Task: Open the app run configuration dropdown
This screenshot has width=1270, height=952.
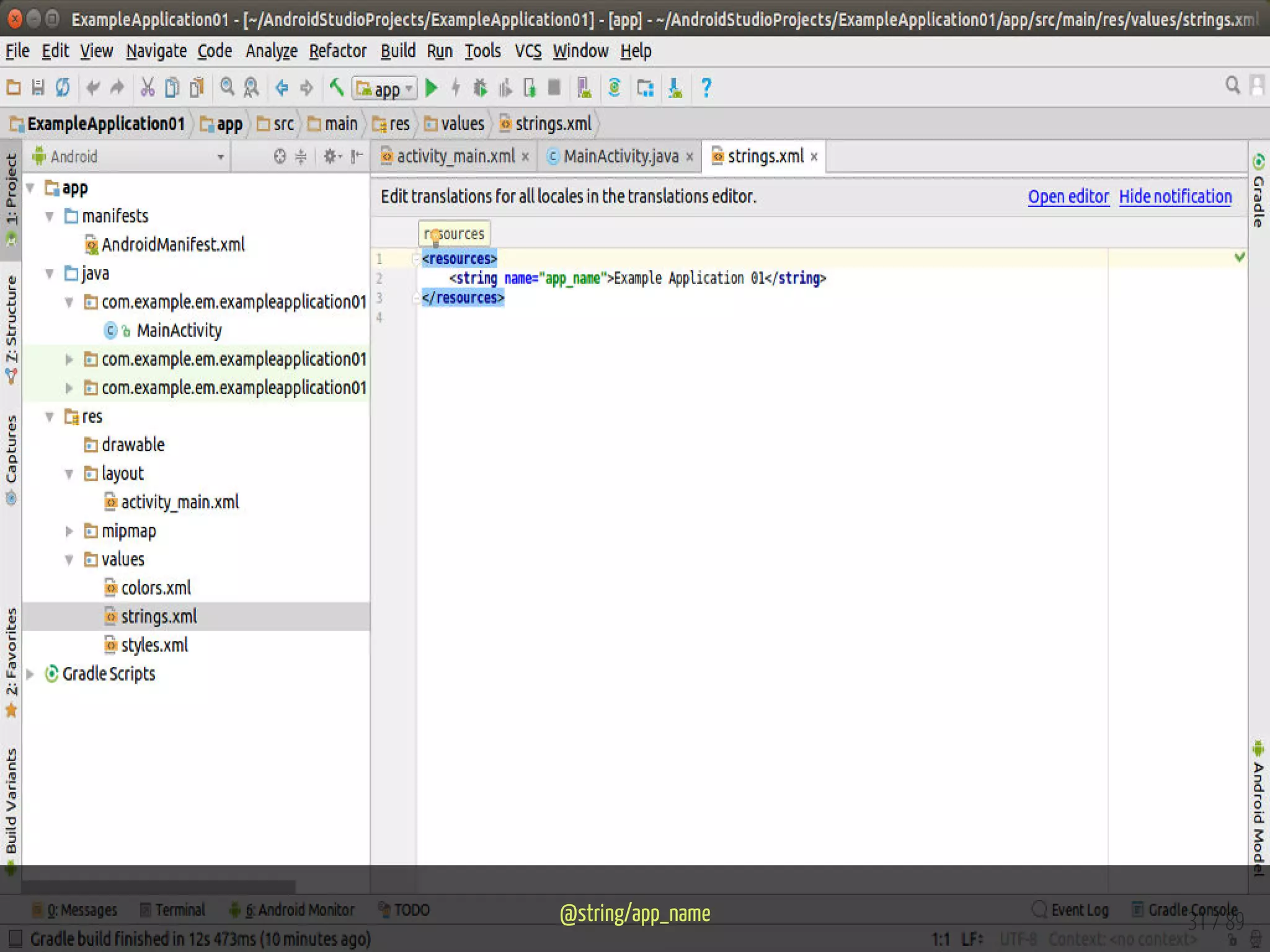Action: (384, 89)
